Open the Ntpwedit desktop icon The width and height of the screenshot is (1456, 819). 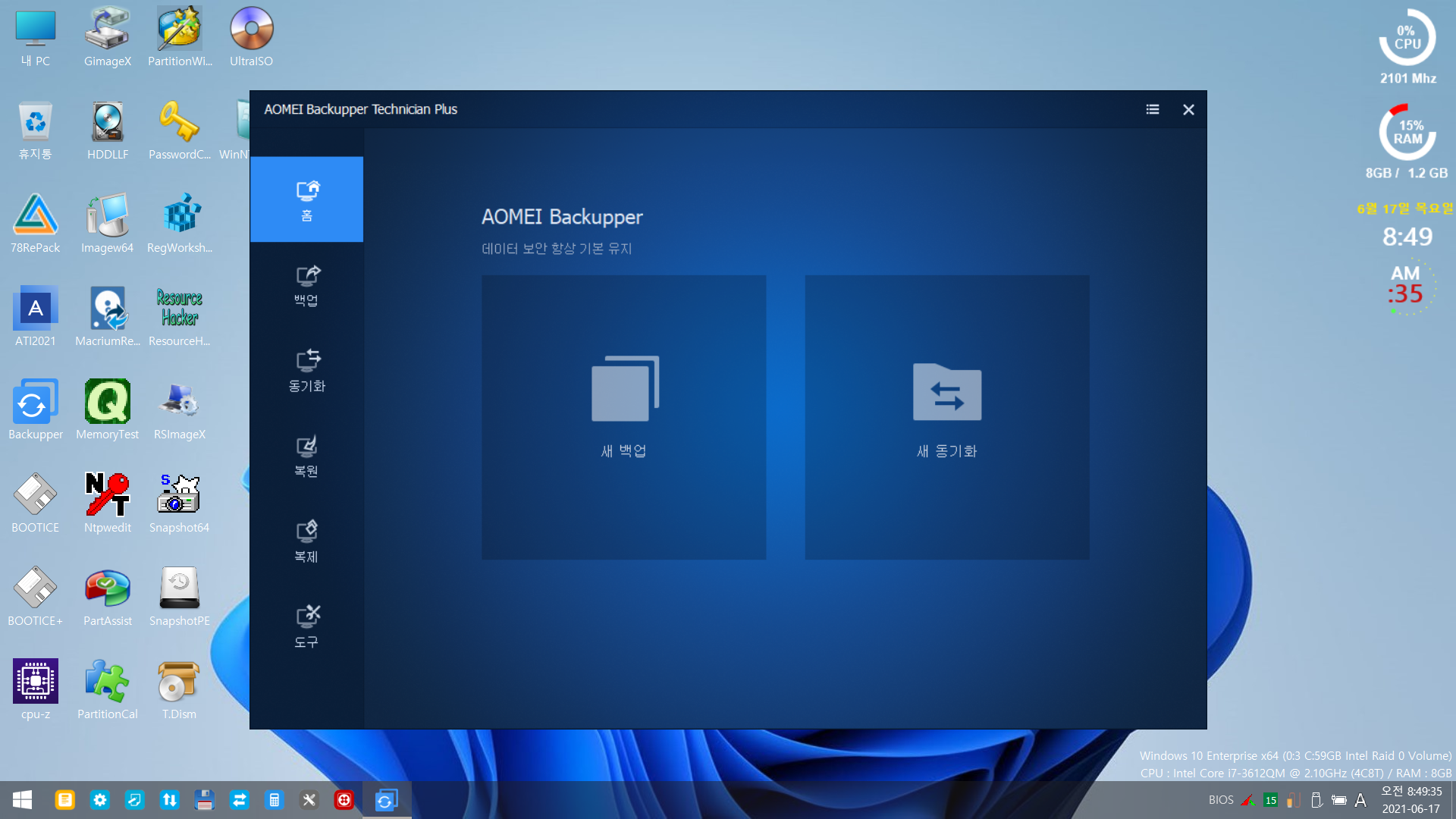click(107, 504)
